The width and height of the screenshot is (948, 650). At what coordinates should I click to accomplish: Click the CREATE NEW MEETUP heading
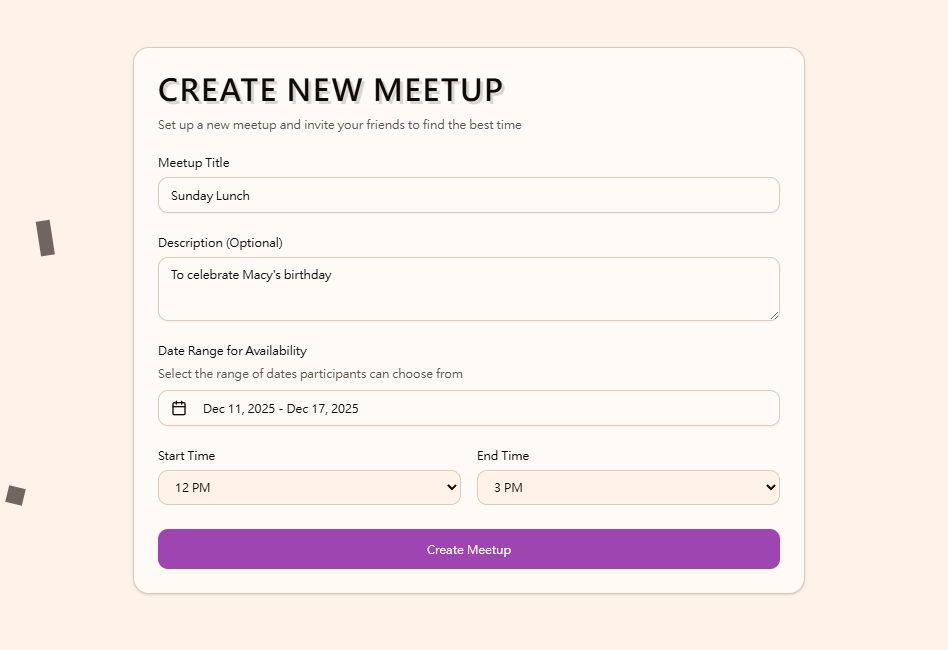tap(330, 89)
